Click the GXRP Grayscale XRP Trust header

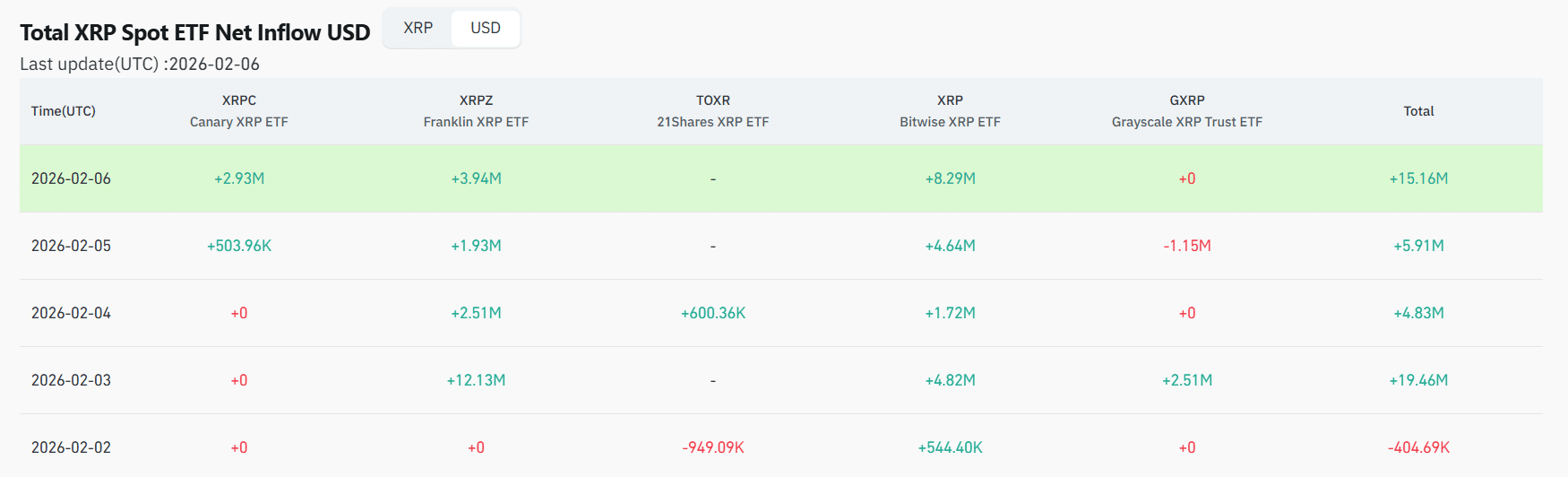click(1186, 111)
